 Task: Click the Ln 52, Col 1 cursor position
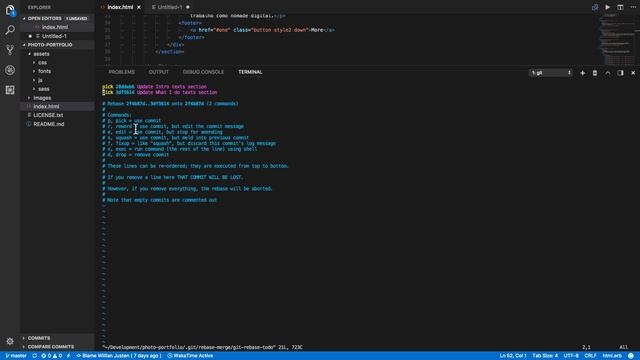click(513, 356)
